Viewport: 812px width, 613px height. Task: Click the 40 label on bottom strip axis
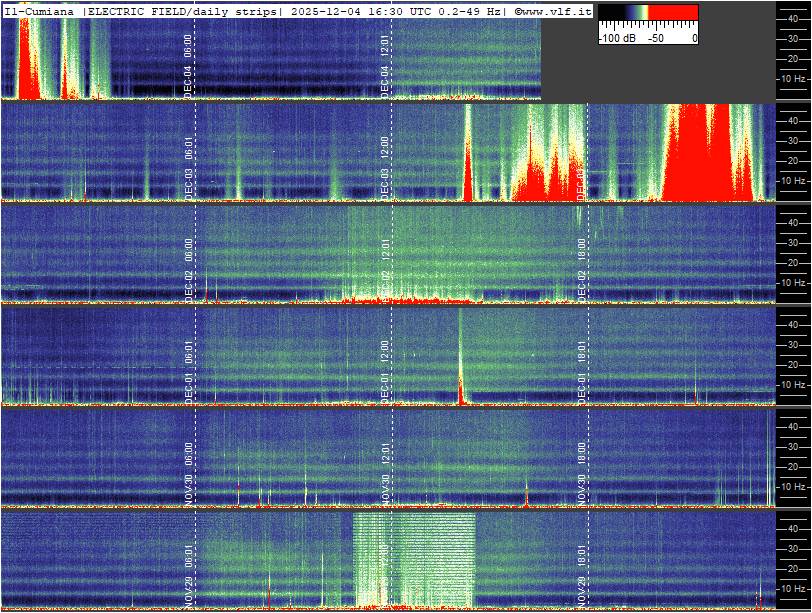click(x=793, y=528)
